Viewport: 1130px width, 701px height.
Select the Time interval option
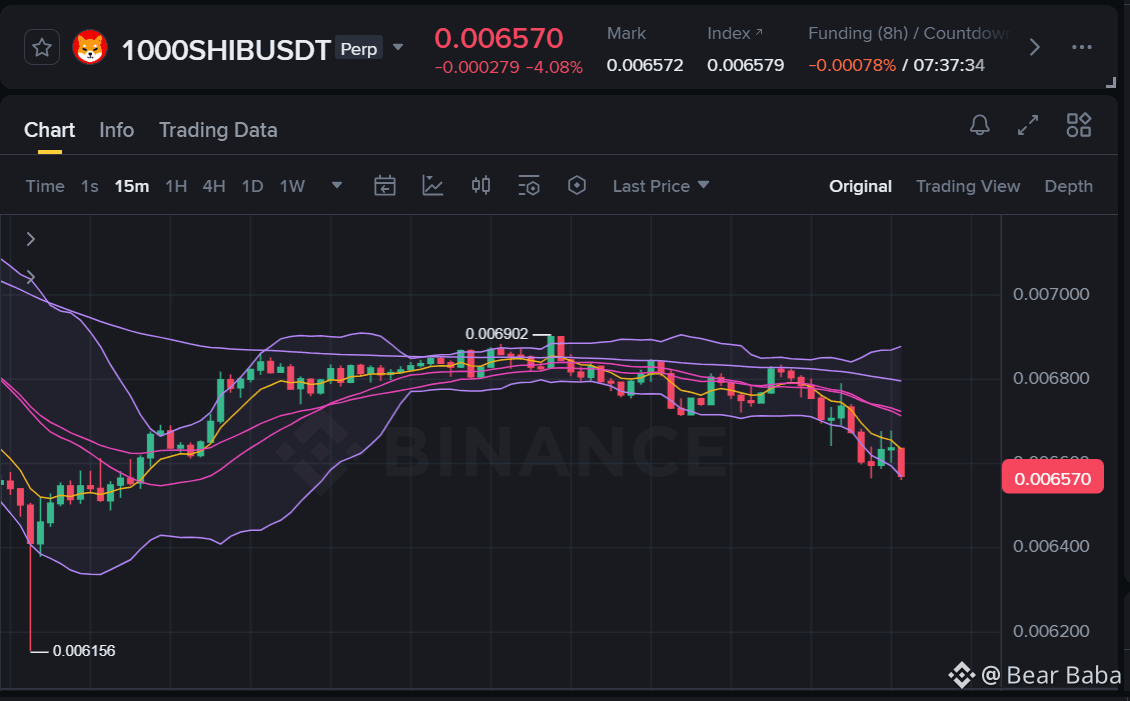(x=45, y=187)
